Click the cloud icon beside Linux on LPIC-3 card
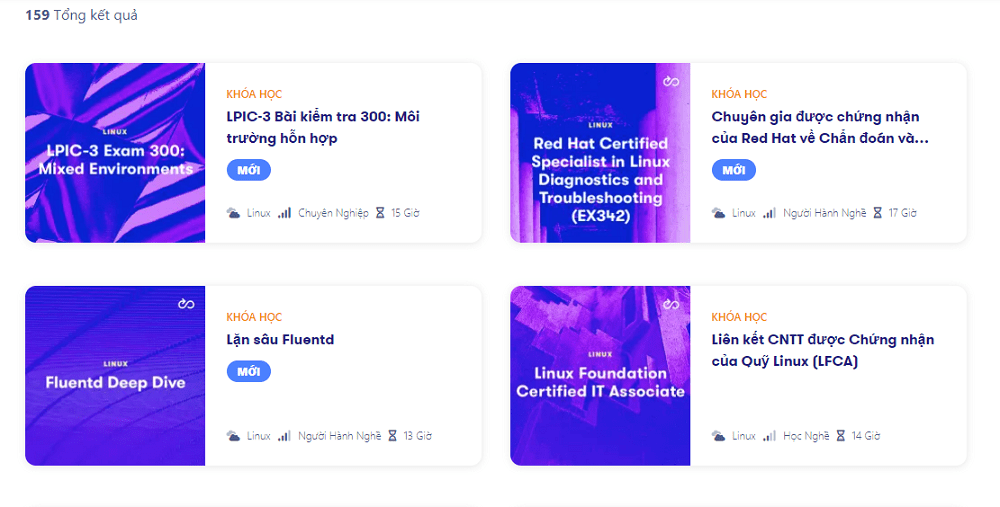Screen dimensions: 1000x507 233,213
